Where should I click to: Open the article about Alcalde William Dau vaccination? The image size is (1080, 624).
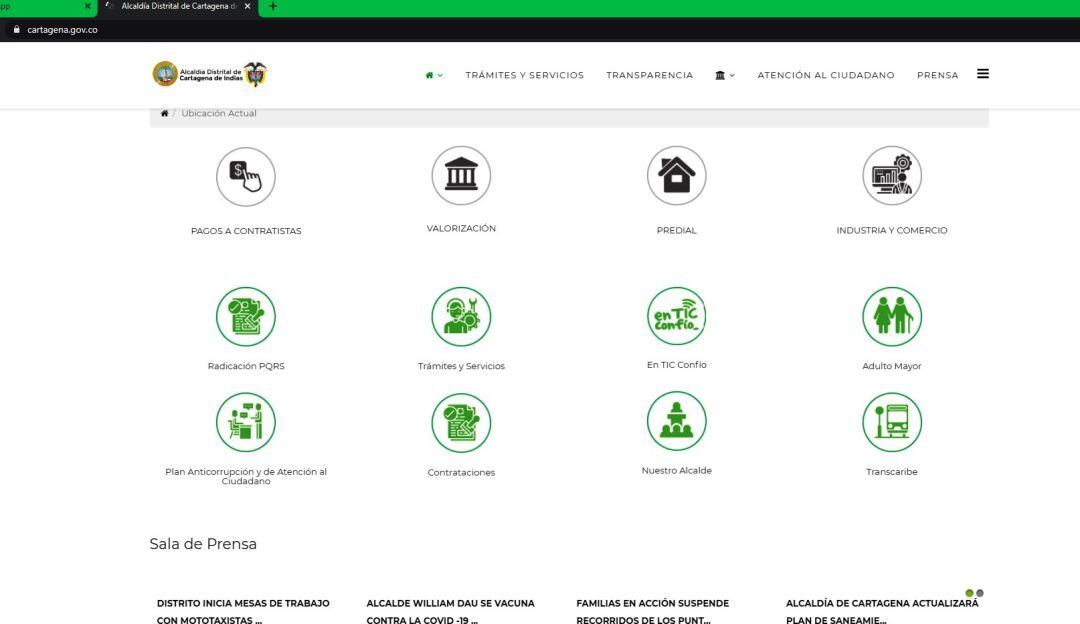(x=451, y=611)
